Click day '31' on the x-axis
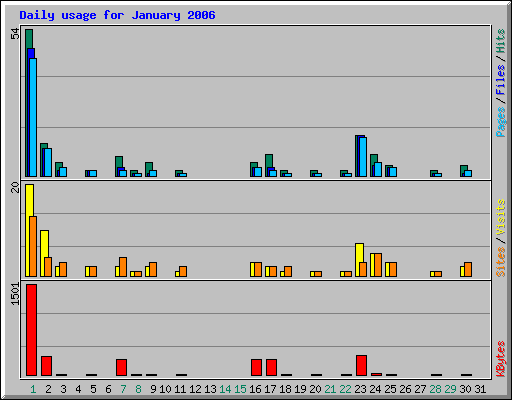Image resolution: width=512 pixels, height=400 pixels. point(480,389)
